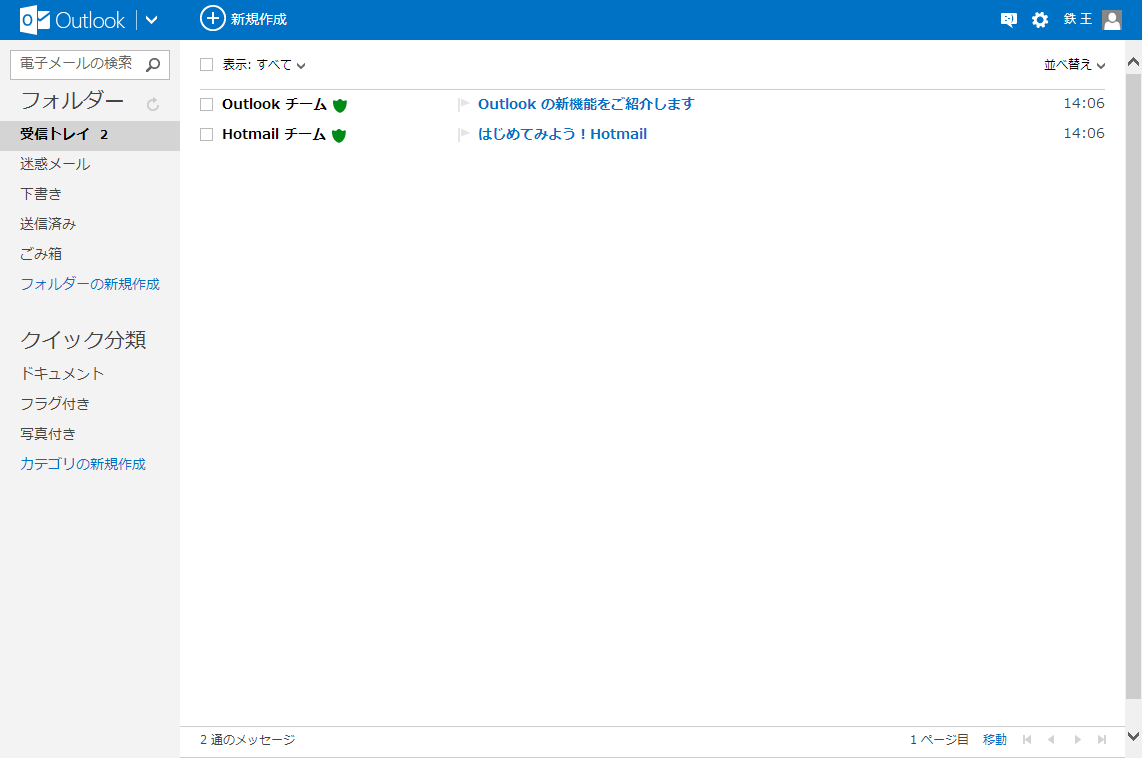Click the 新規作成 plus icon
Image resolution: width=1142 pixels, height=758 pixels.
pyautogui.click(x=213, y=18)
